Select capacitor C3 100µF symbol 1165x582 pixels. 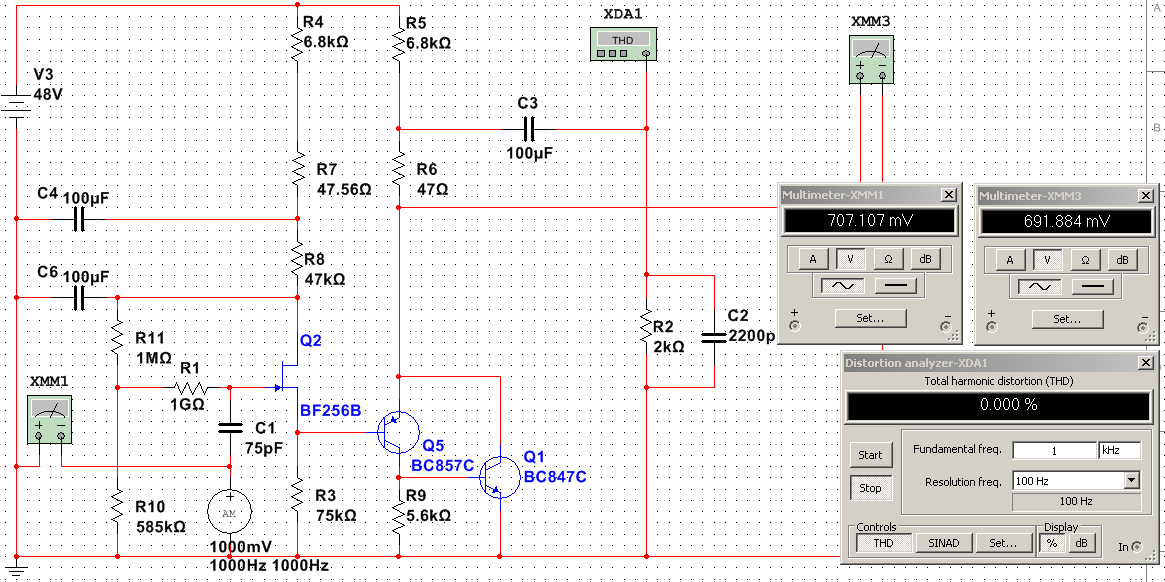click(528, 129)
